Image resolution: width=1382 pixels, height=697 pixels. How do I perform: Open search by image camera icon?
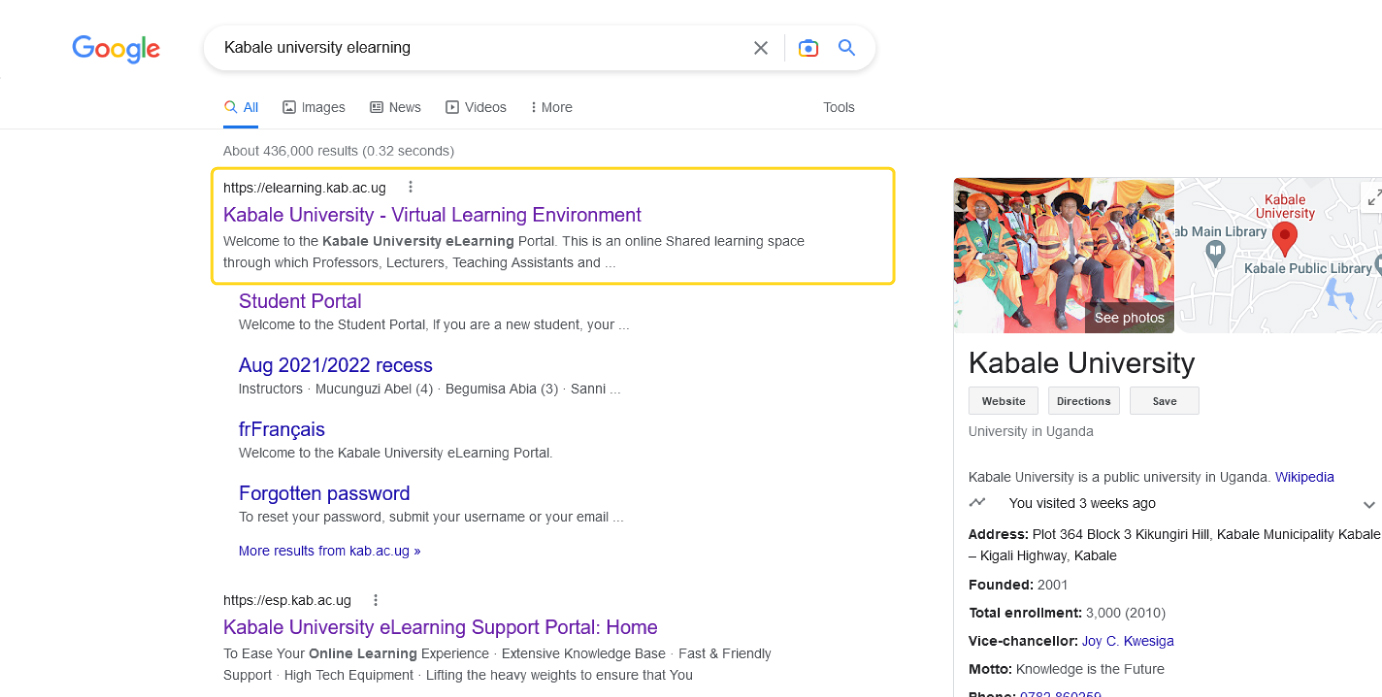808,48
